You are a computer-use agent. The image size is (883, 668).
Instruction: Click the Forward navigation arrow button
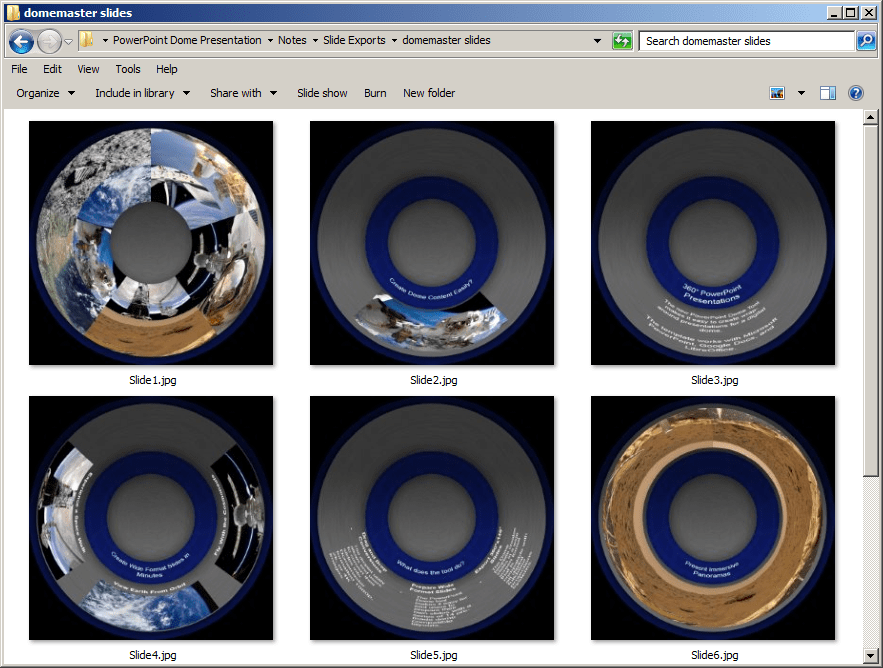[x=49, y=42]
